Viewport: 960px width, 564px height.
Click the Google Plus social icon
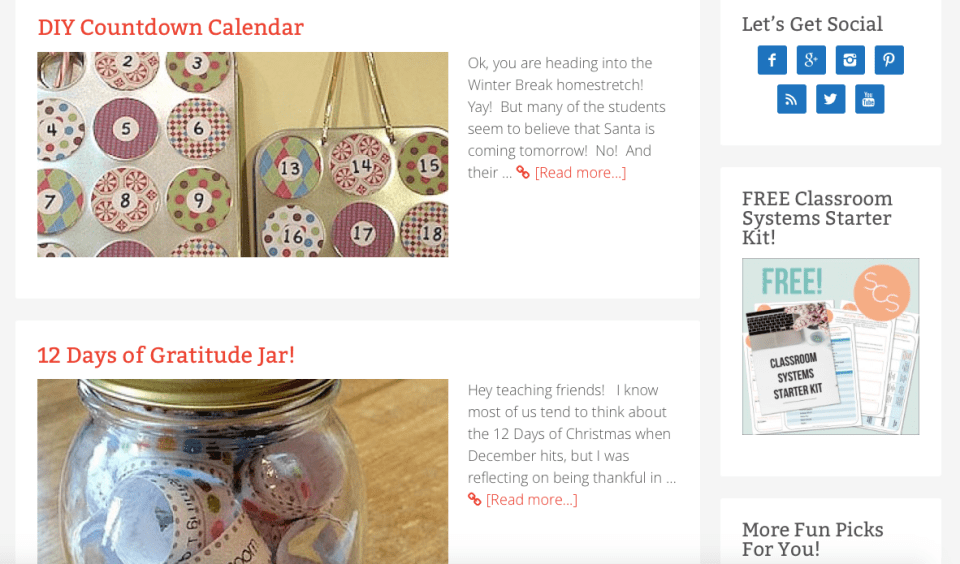[x=811, y=60]
